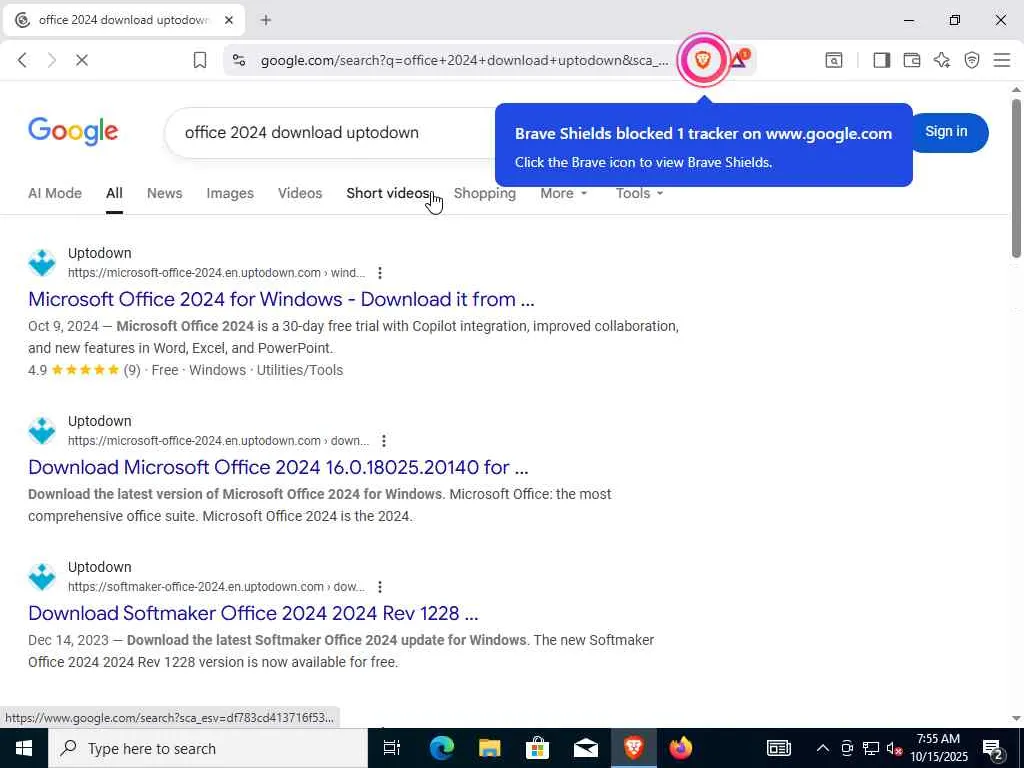Open Leo AI assistant icon
Screen dimensions: 1024x768
pyautogui.click(x=942, y=60)
